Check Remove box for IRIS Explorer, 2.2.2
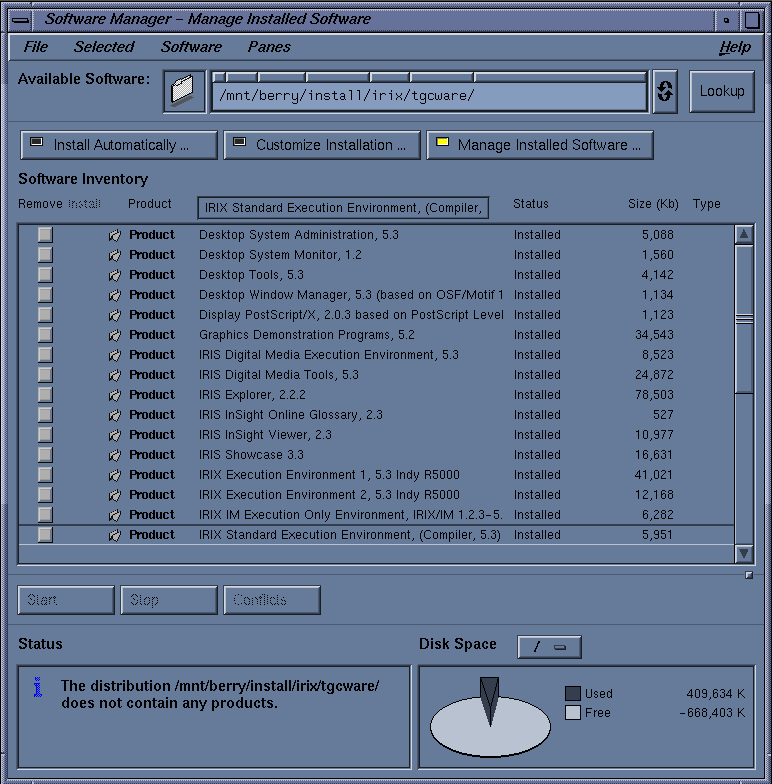 (45, 394)
